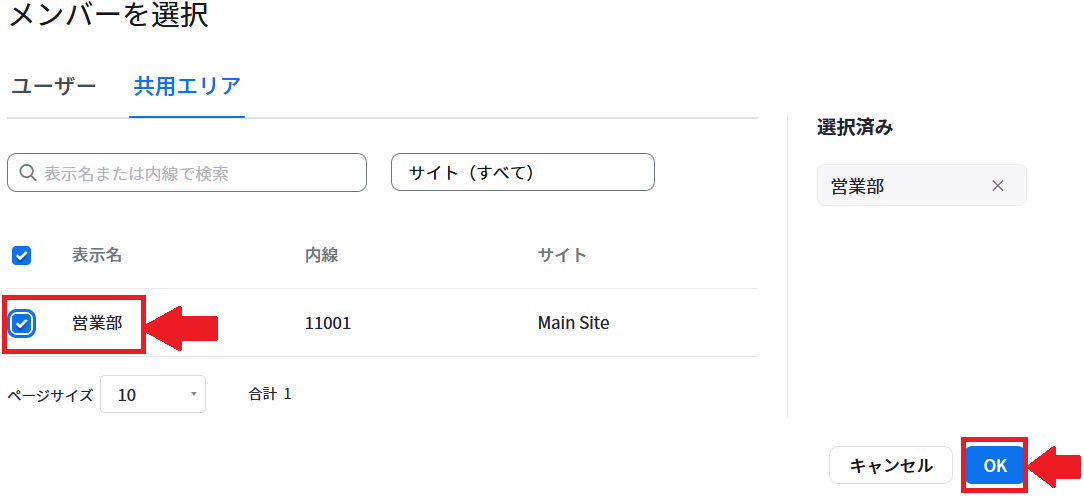Image resolution: width=1084 pixels, height=502 pixels.
Task: Select the 営業部 name in the table row
Action: point(97,323)
